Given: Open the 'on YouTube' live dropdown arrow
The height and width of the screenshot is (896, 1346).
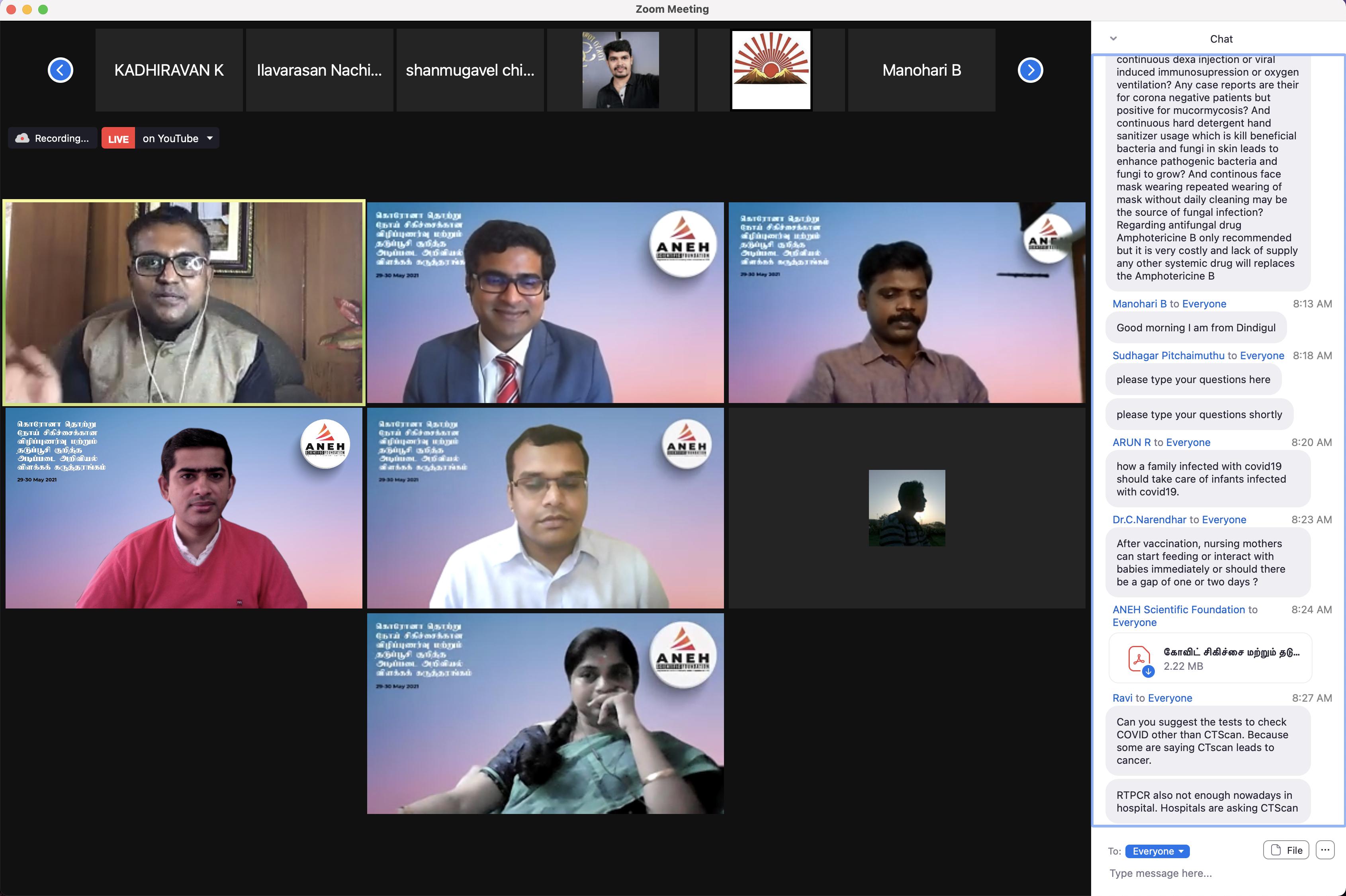Looking at the screenshot, I should 210,138.
